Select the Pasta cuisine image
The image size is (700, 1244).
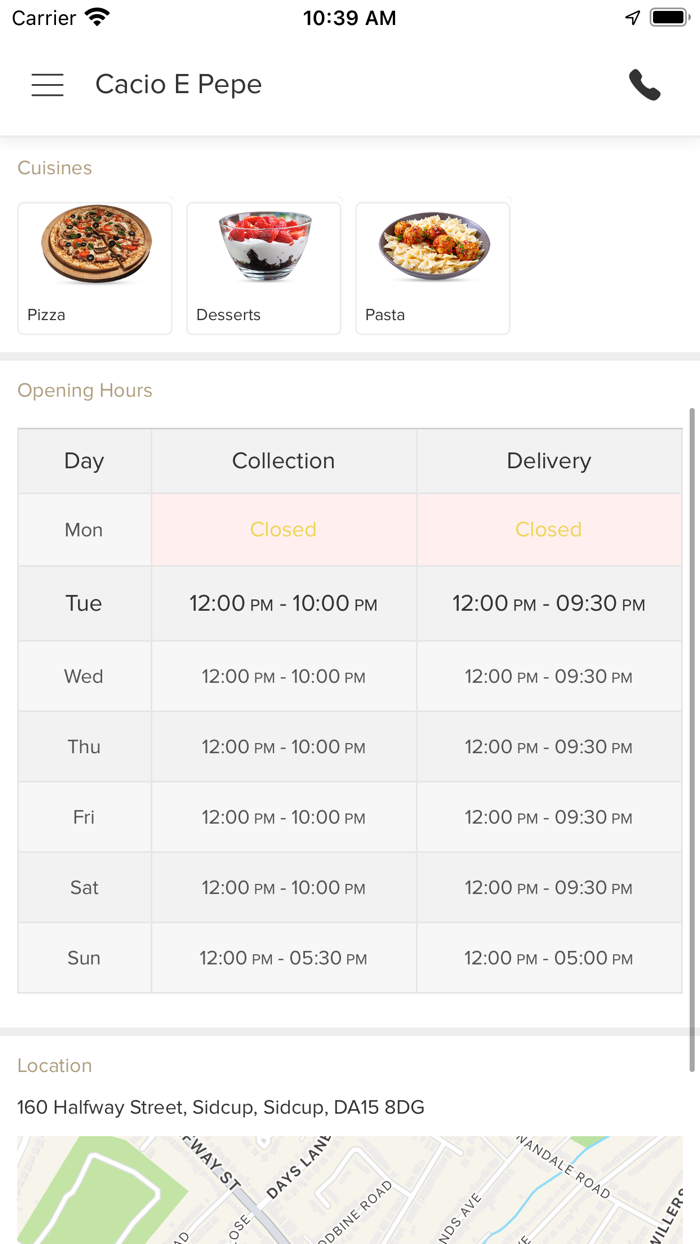(x=433, y=246)
